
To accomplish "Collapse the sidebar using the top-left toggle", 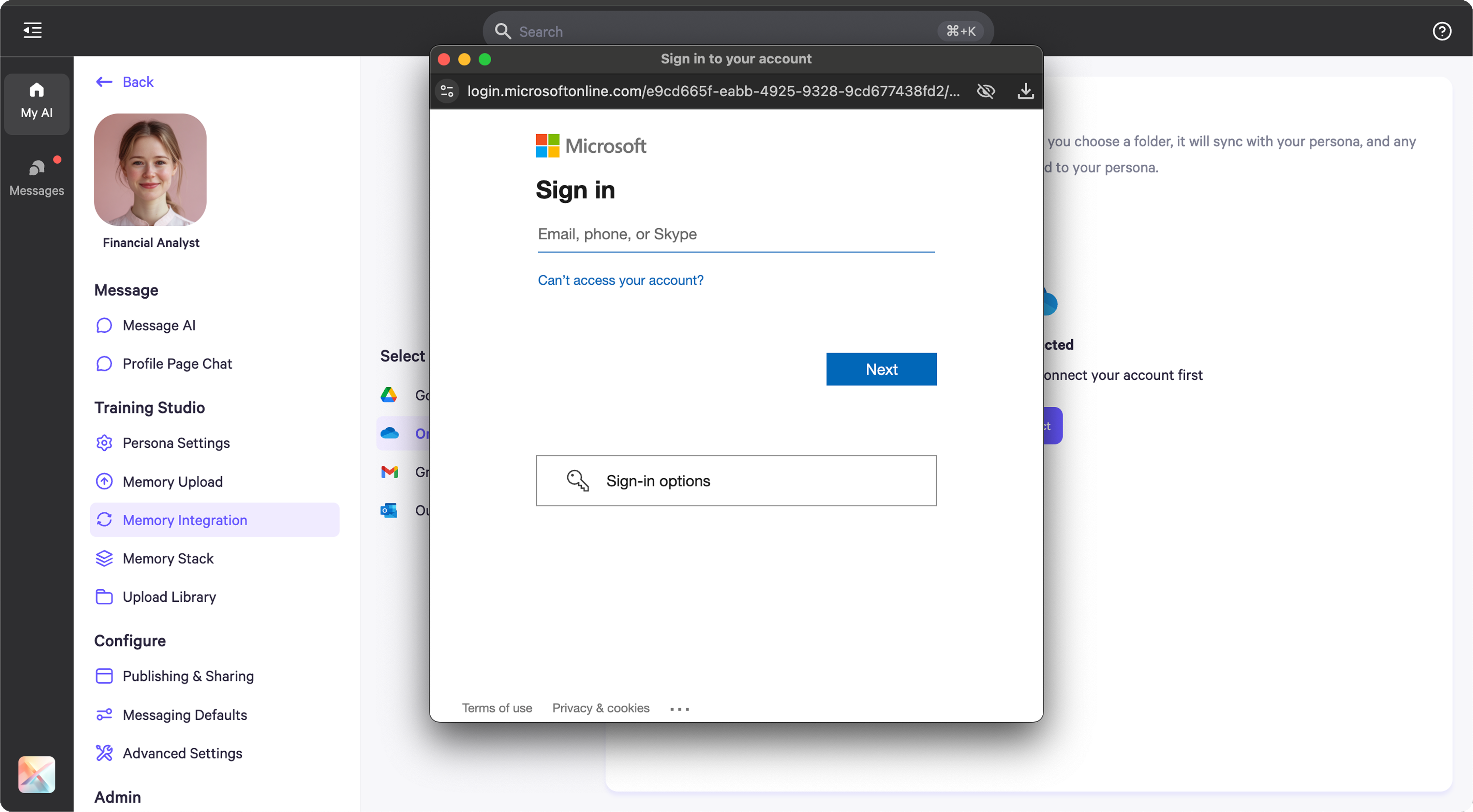I will click(32, 30).
